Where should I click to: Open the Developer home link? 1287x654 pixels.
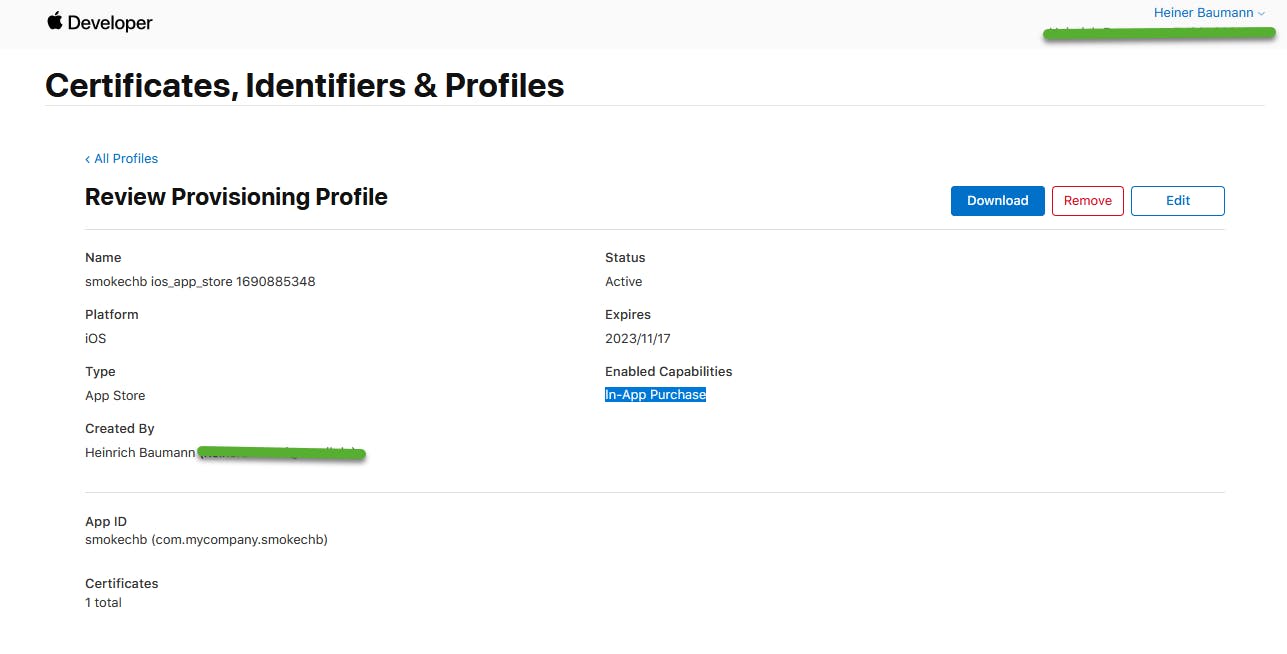point(110,23)
